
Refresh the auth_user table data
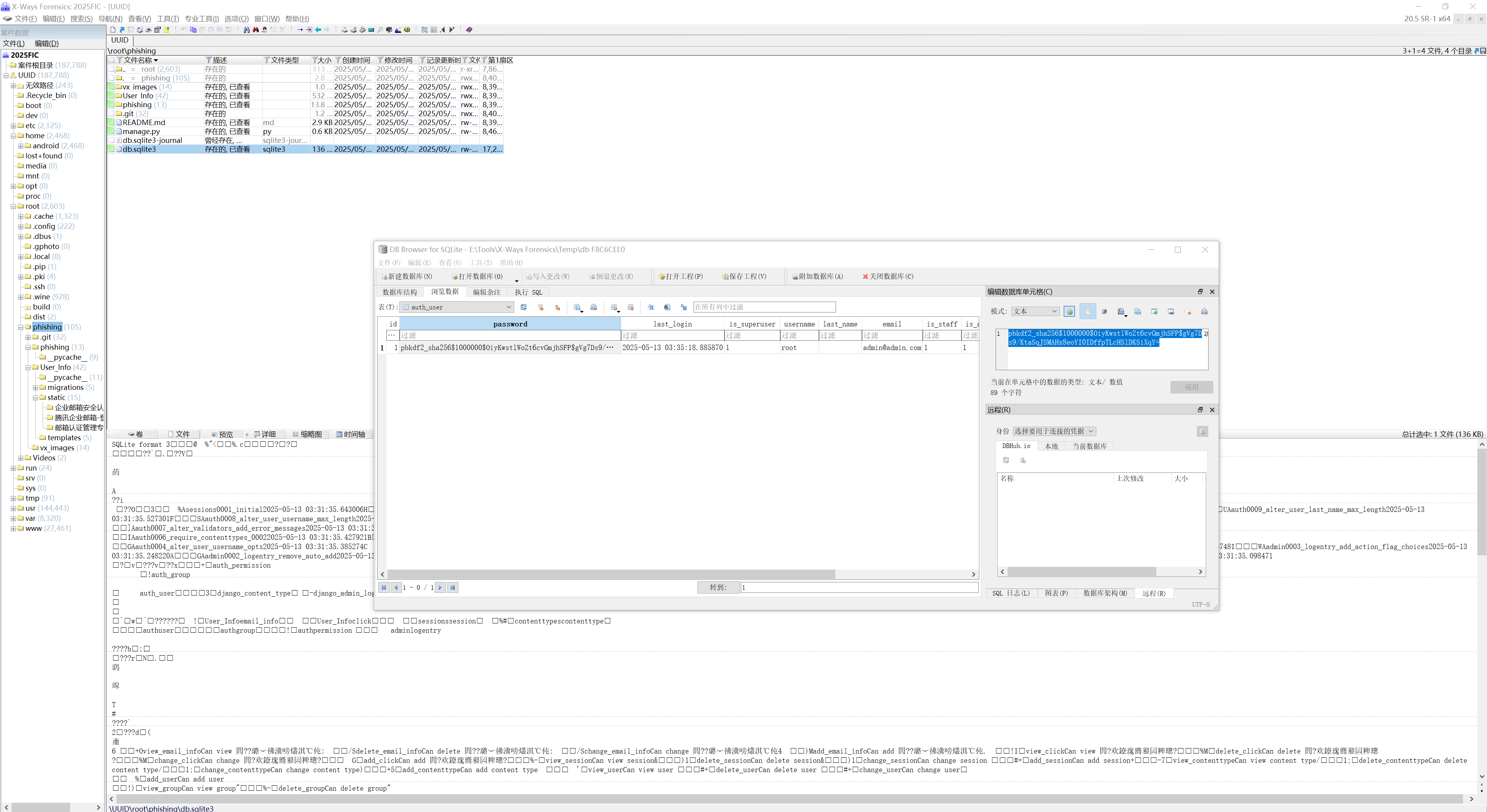click(524, 307)
